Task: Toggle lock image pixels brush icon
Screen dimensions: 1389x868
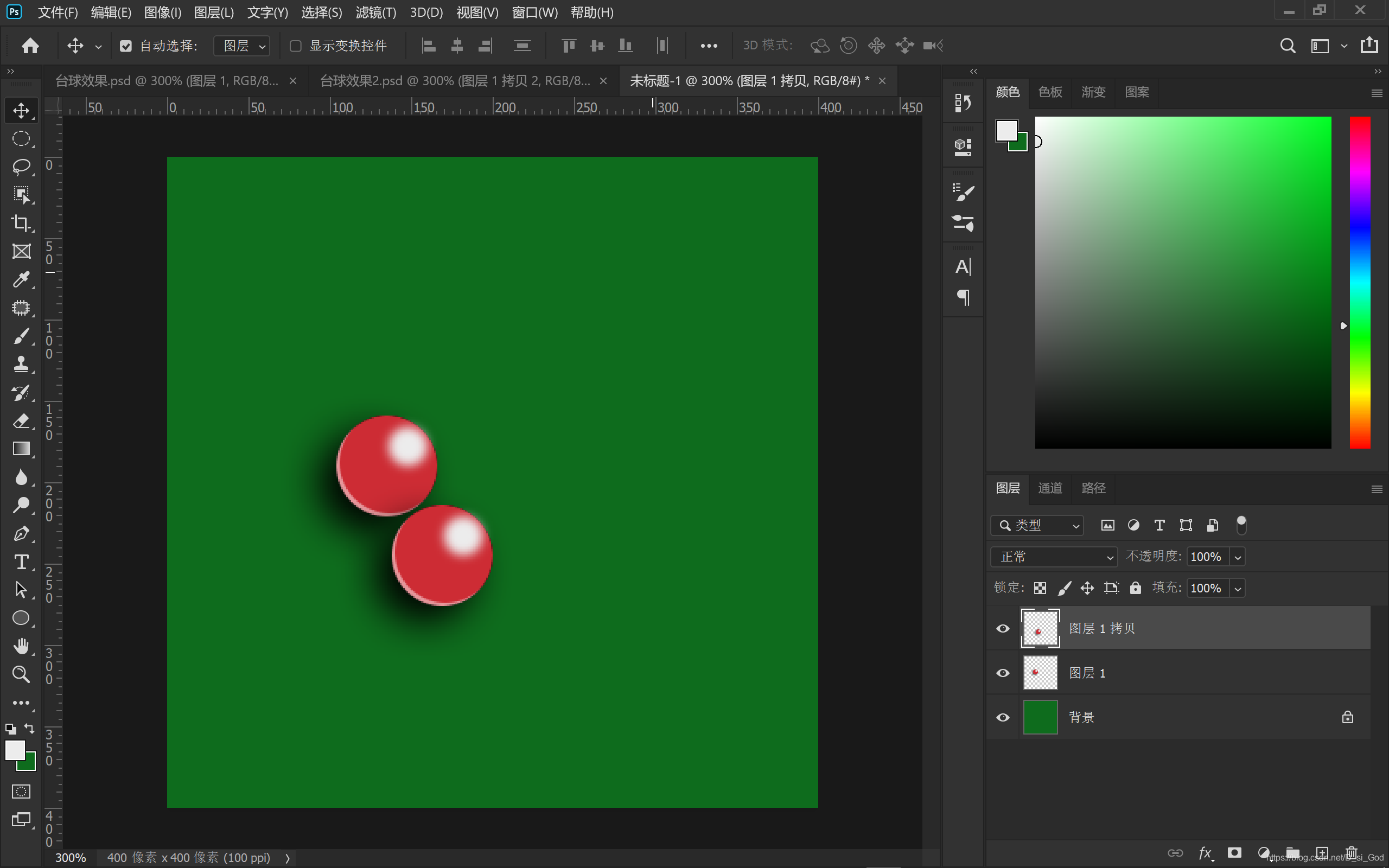Action: 1064,588
